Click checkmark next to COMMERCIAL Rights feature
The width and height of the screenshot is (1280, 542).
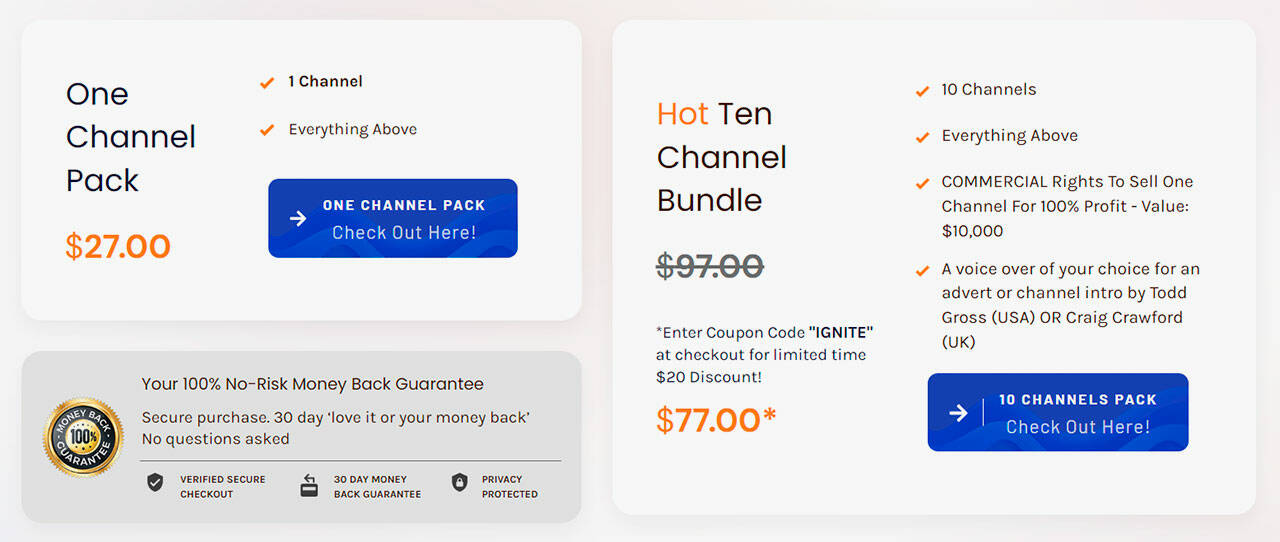pos(922,183)
